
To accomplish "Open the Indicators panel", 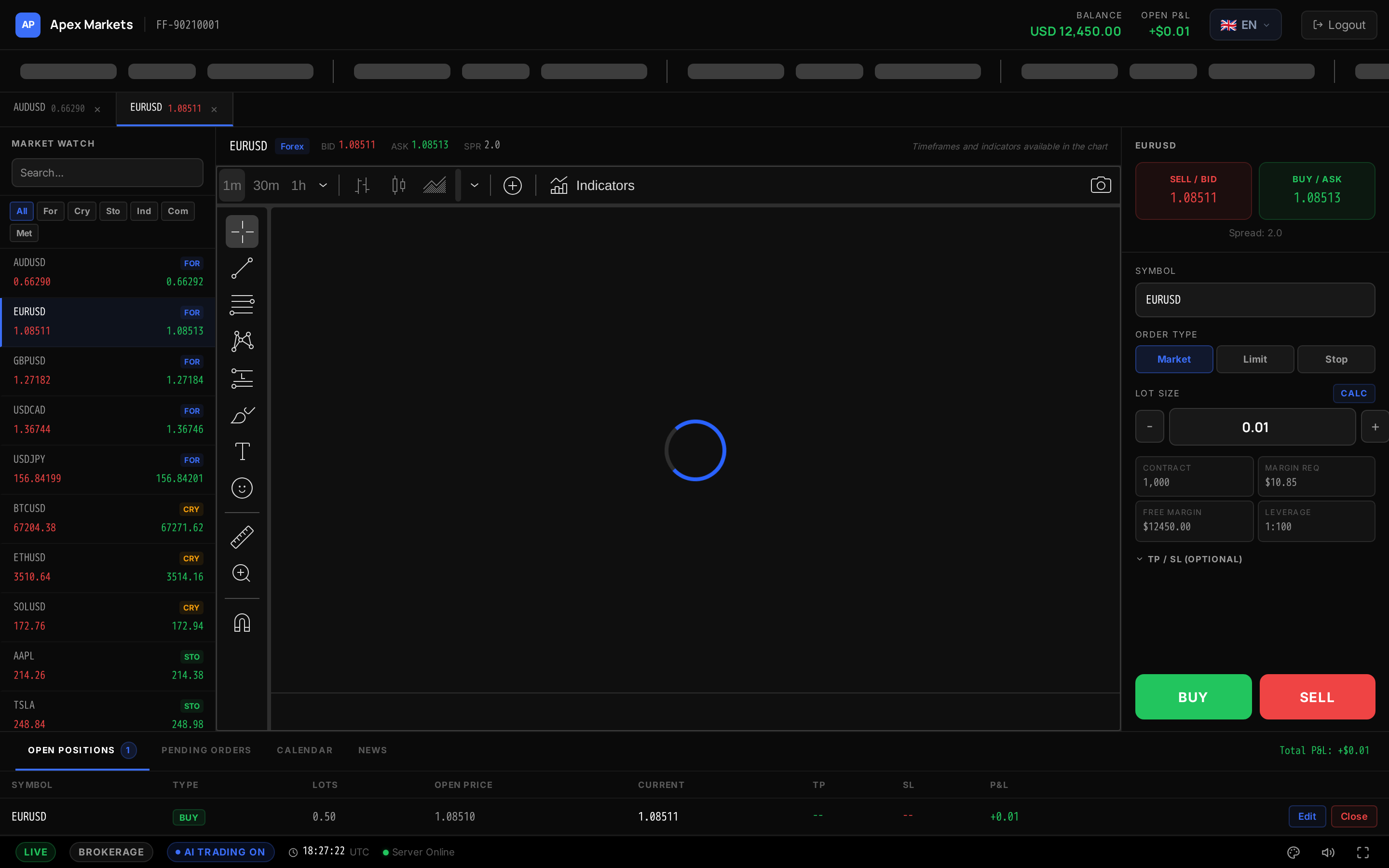I will click(x=592, y=186).
